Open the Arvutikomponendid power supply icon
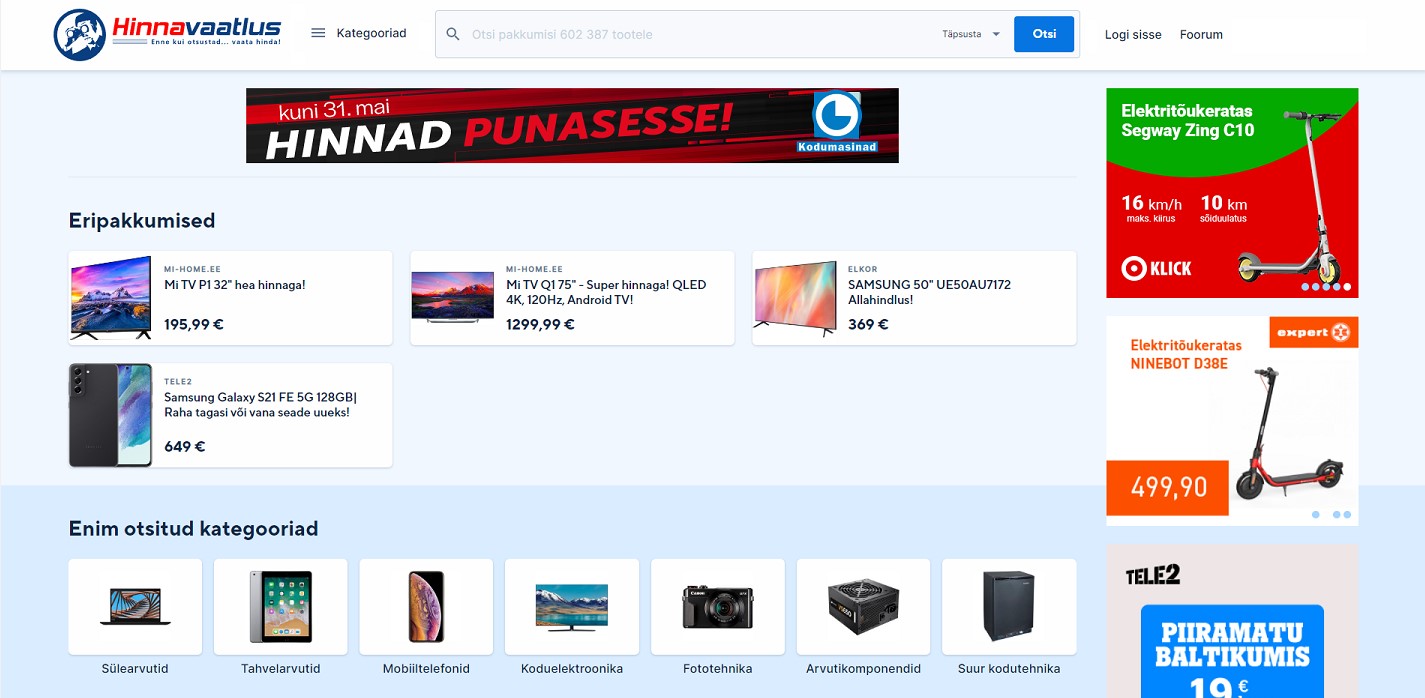 863,606
